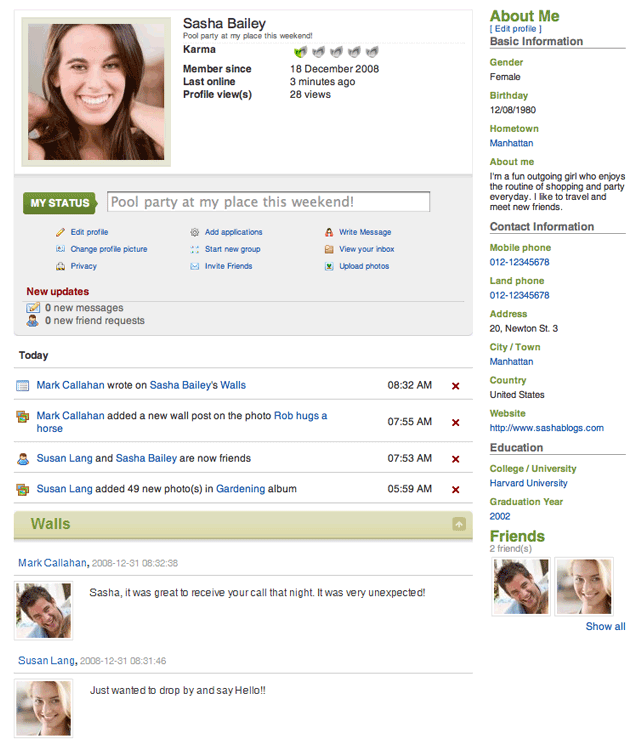
Task: Remove the 08:32 AM wall activity entry
Action: [x=456, y=386]
